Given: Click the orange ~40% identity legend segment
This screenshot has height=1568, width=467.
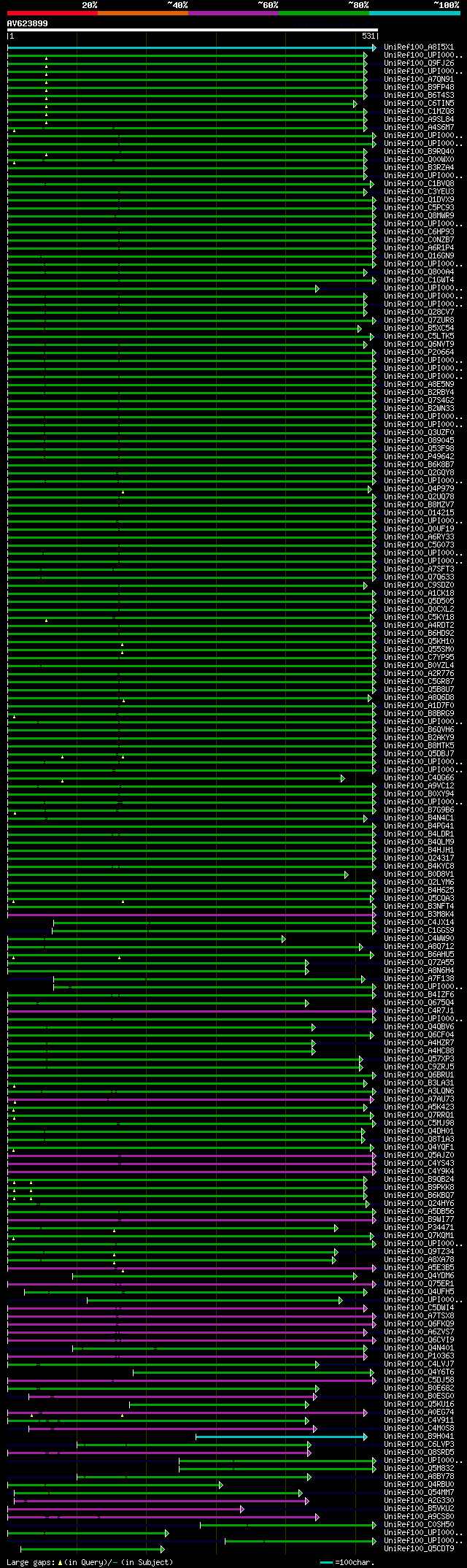Looking at the screenshot, I should (143, 13).
